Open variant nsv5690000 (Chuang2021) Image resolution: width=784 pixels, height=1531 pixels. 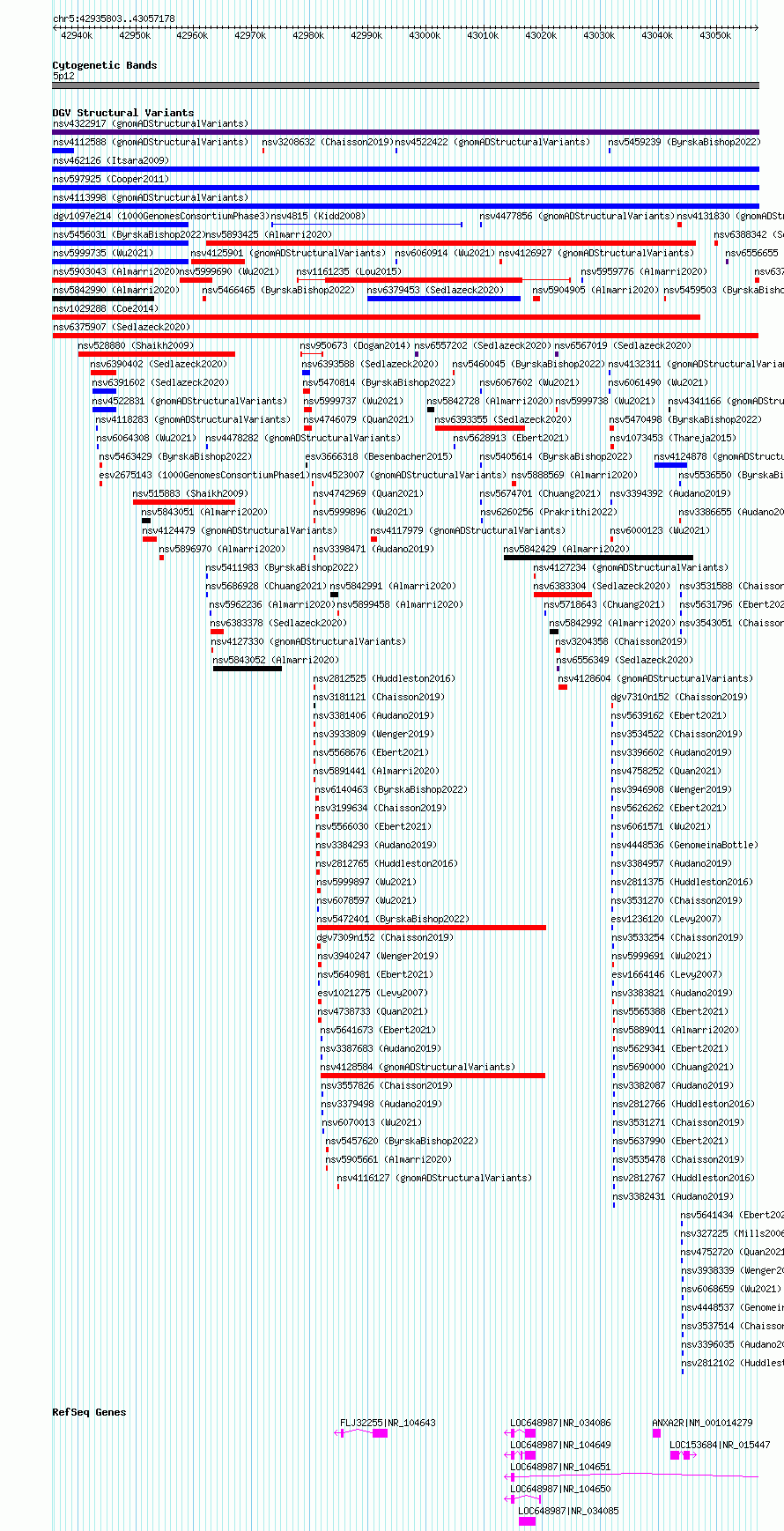click(x=674, y=1067)
